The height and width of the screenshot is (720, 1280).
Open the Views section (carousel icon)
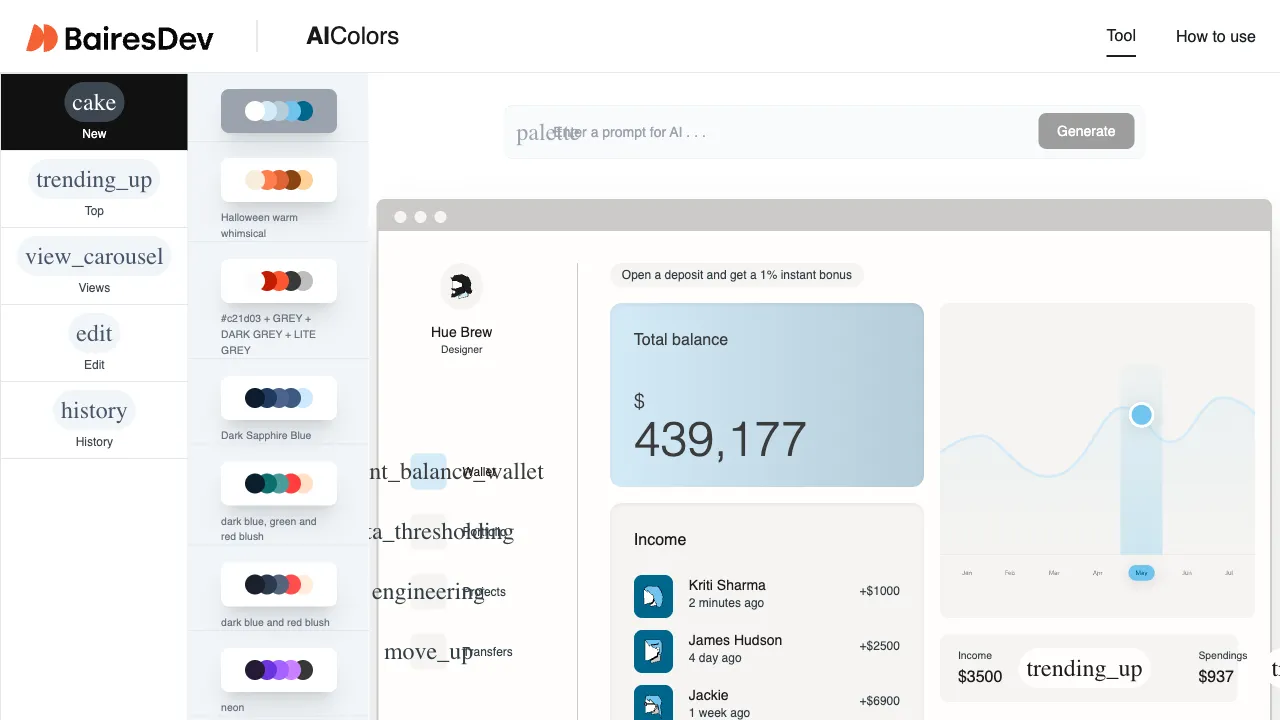coord(94,266)
